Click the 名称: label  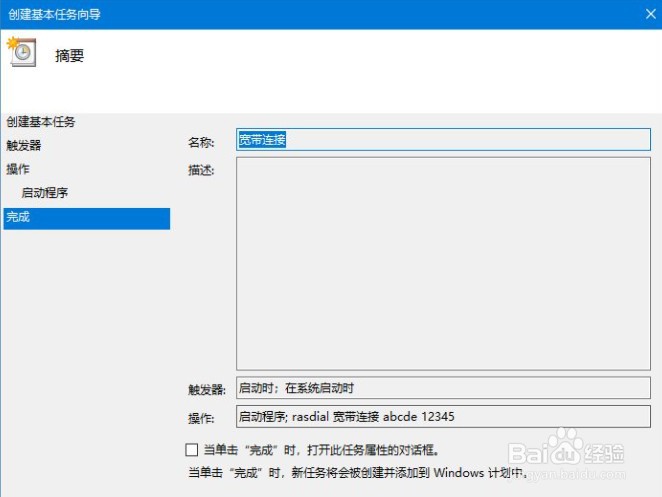pos(201,142)
